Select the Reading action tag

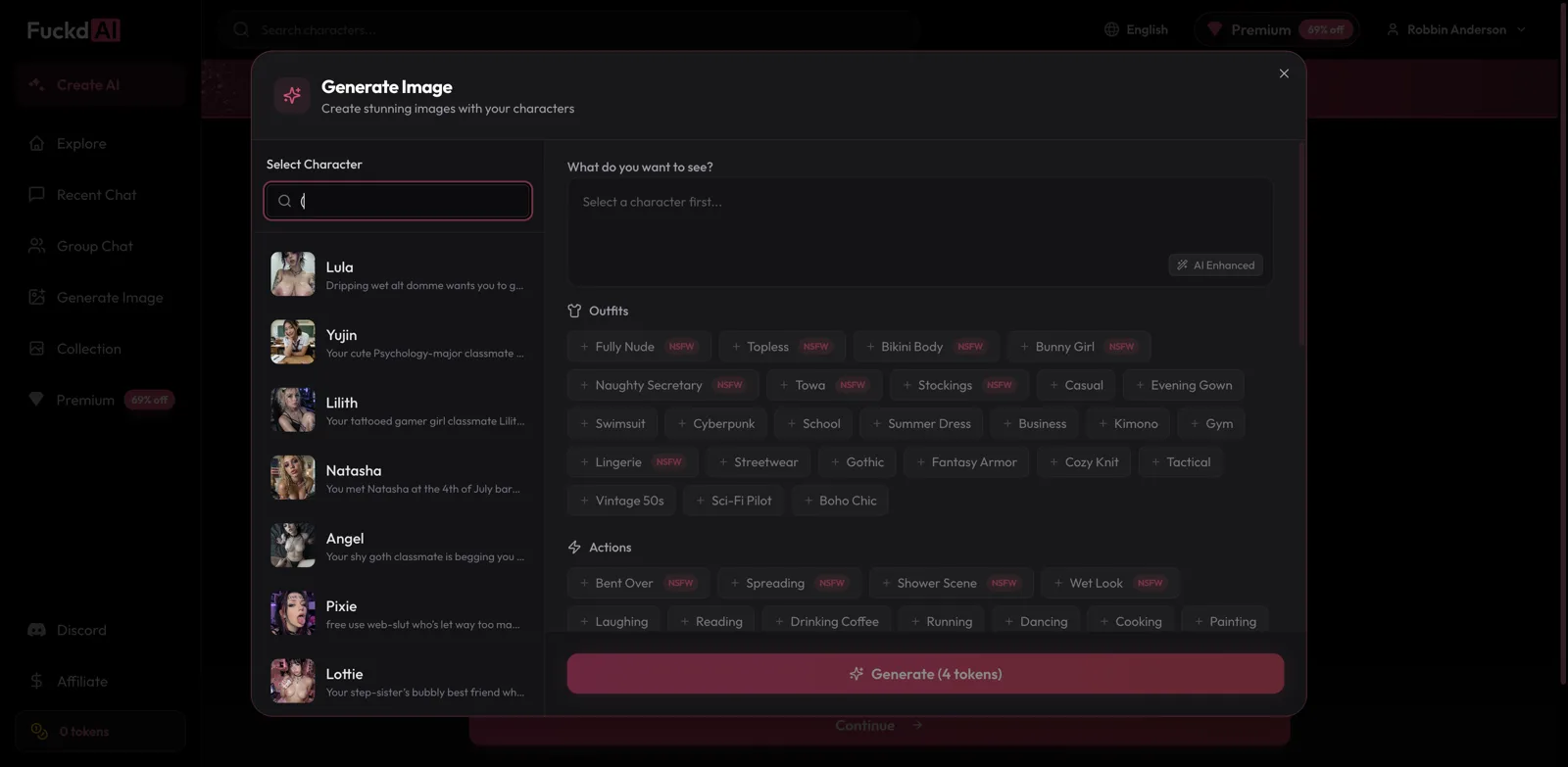coord(711,621)
